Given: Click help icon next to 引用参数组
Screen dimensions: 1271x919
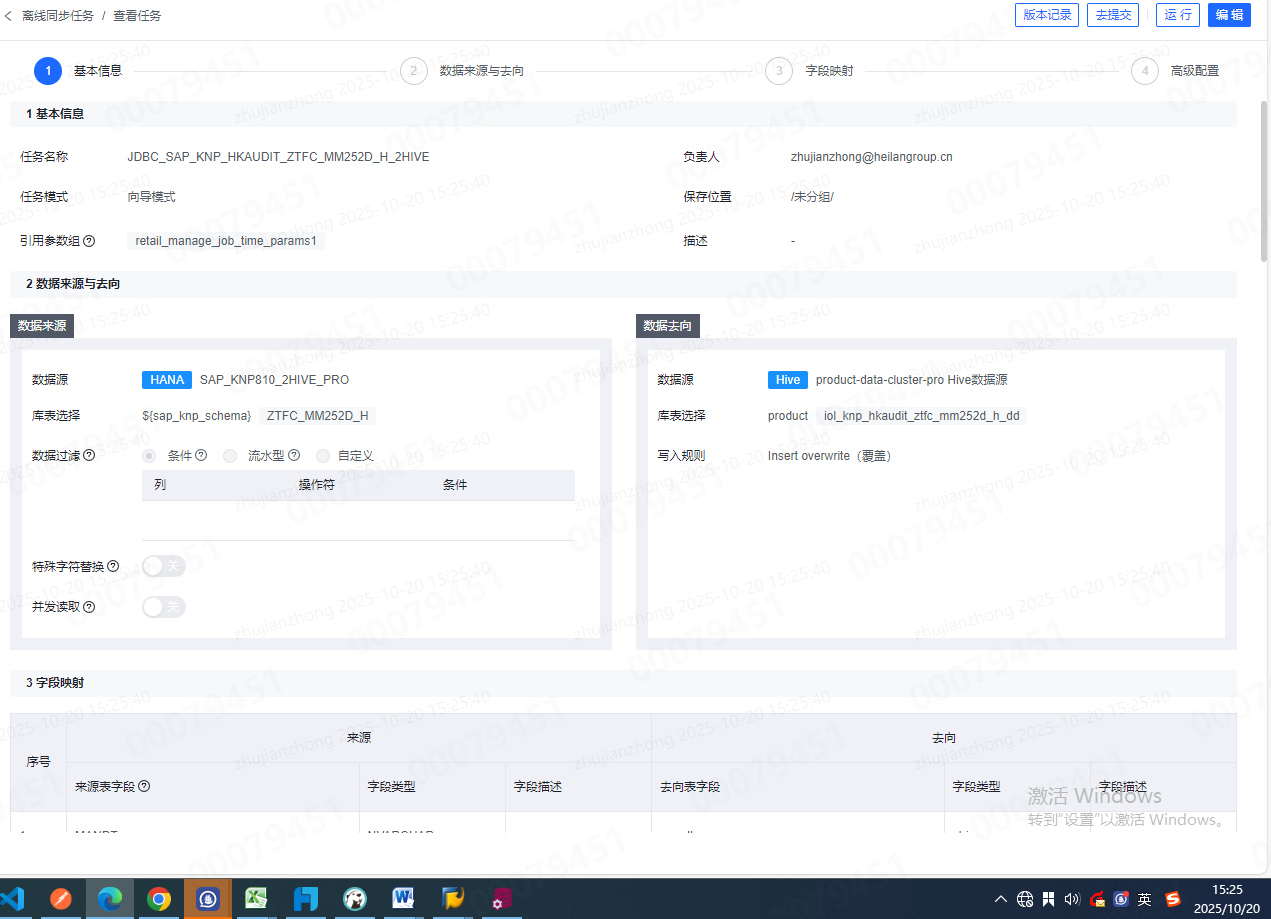Looking at the screenshot, I should 89,241.
